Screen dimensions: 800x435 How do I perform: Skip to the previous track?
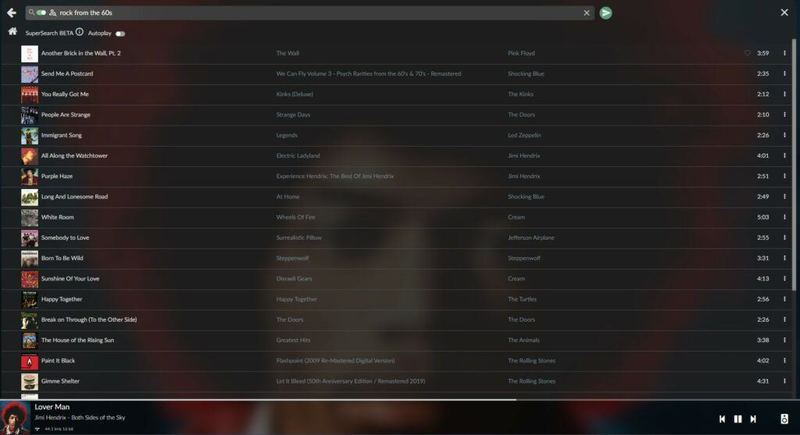click(722, 419)
